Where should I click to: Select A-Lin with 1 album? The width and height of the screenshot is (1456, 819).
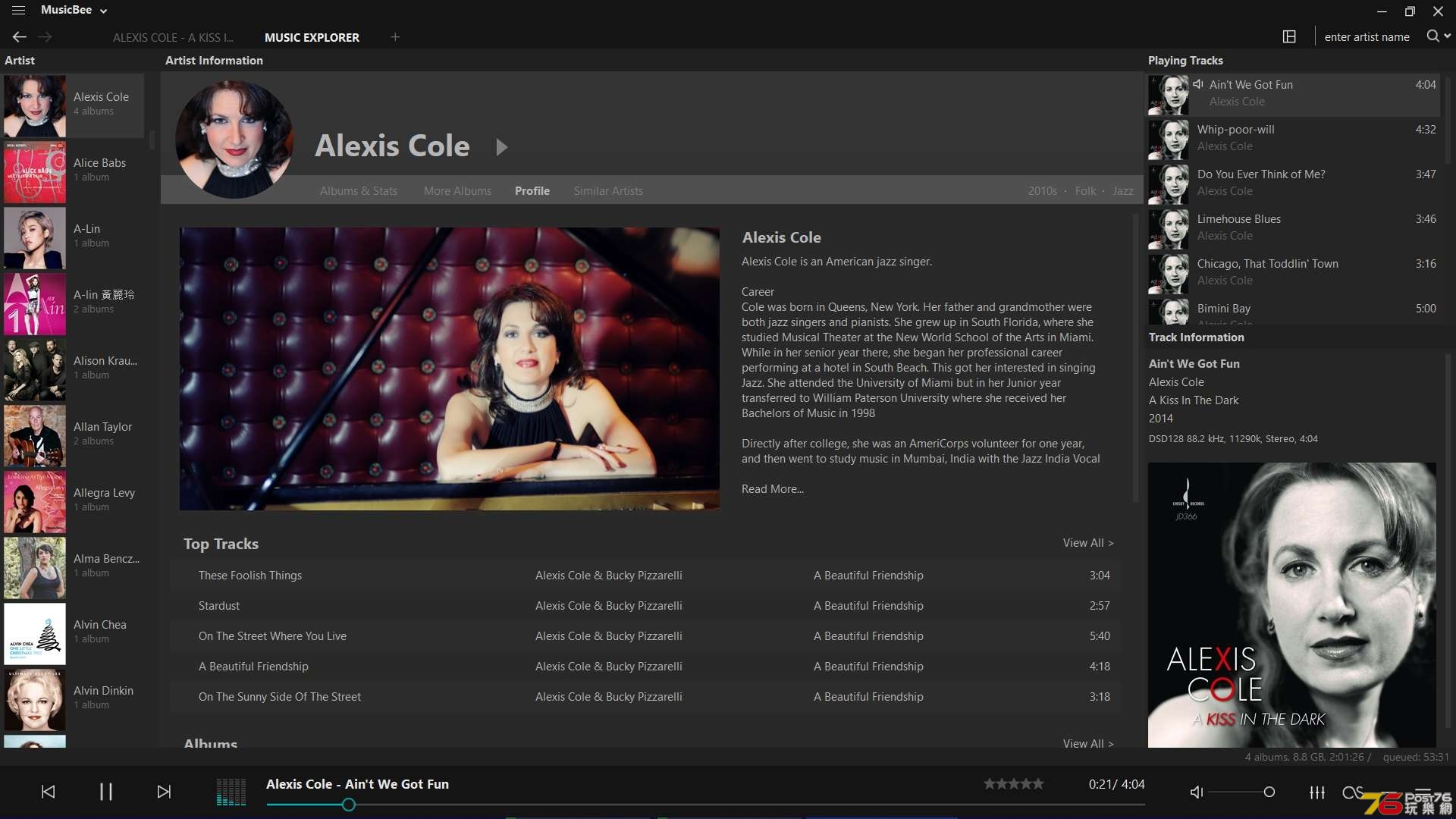tap(74, 237)
